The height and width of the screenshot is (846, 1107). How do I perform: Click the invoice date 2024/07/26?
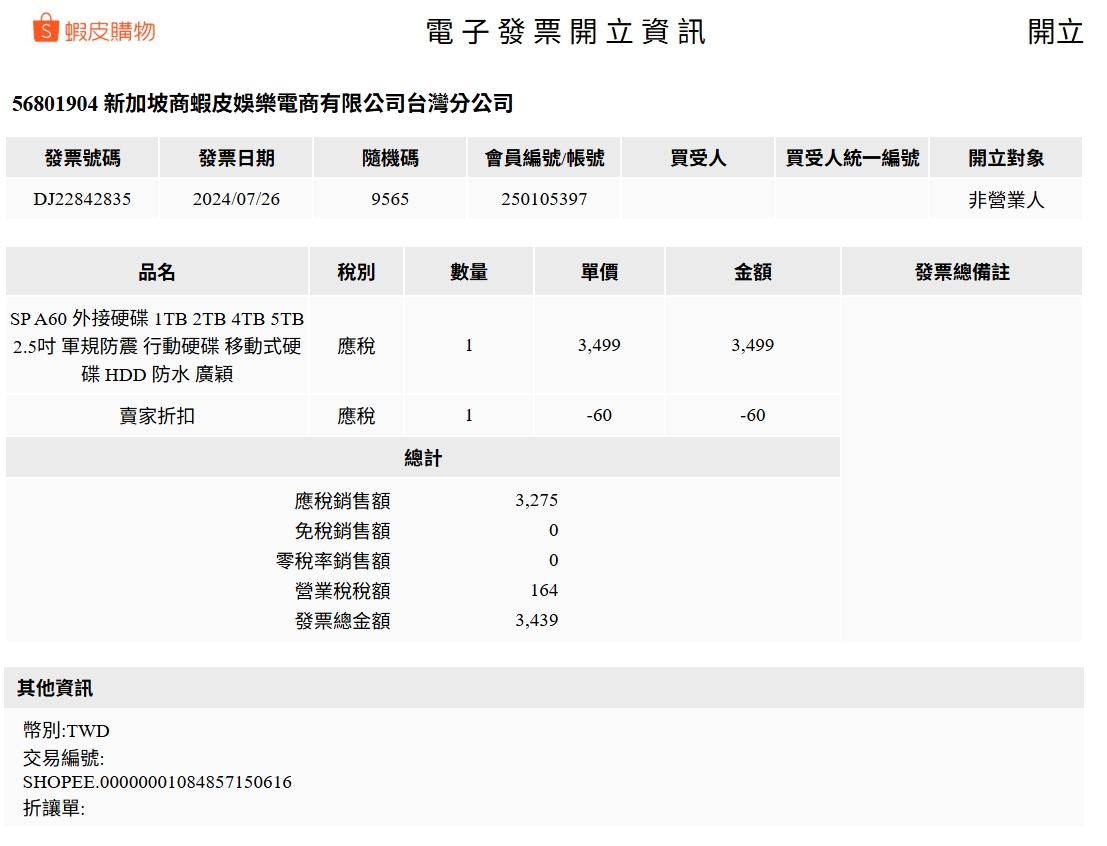[x=236, y=199]
